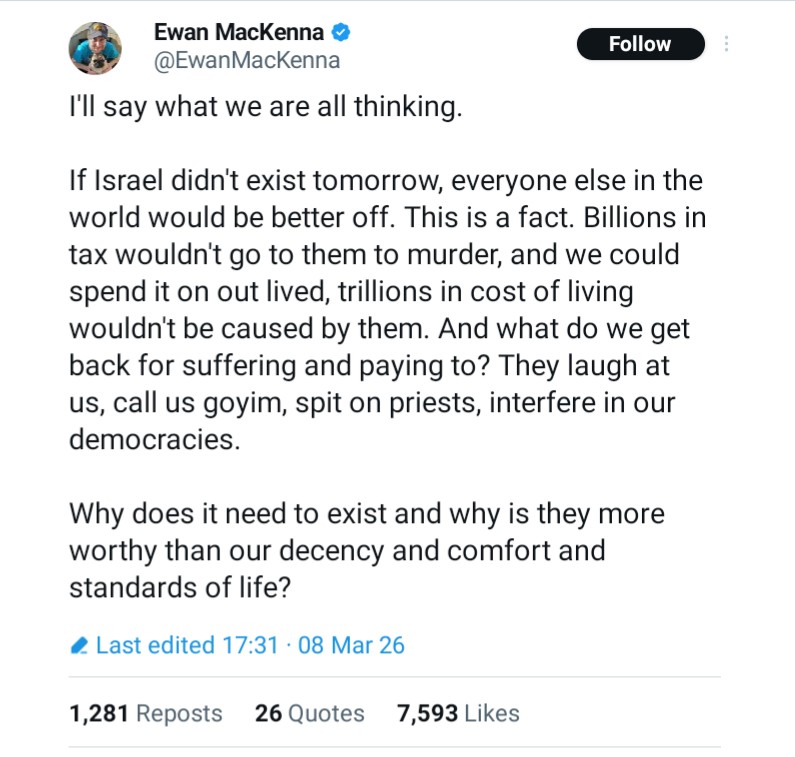Image resolution: width=795 pixels, height=757 pixels.
Task: Click the divider line below the stats row
Action: point(395,747)
